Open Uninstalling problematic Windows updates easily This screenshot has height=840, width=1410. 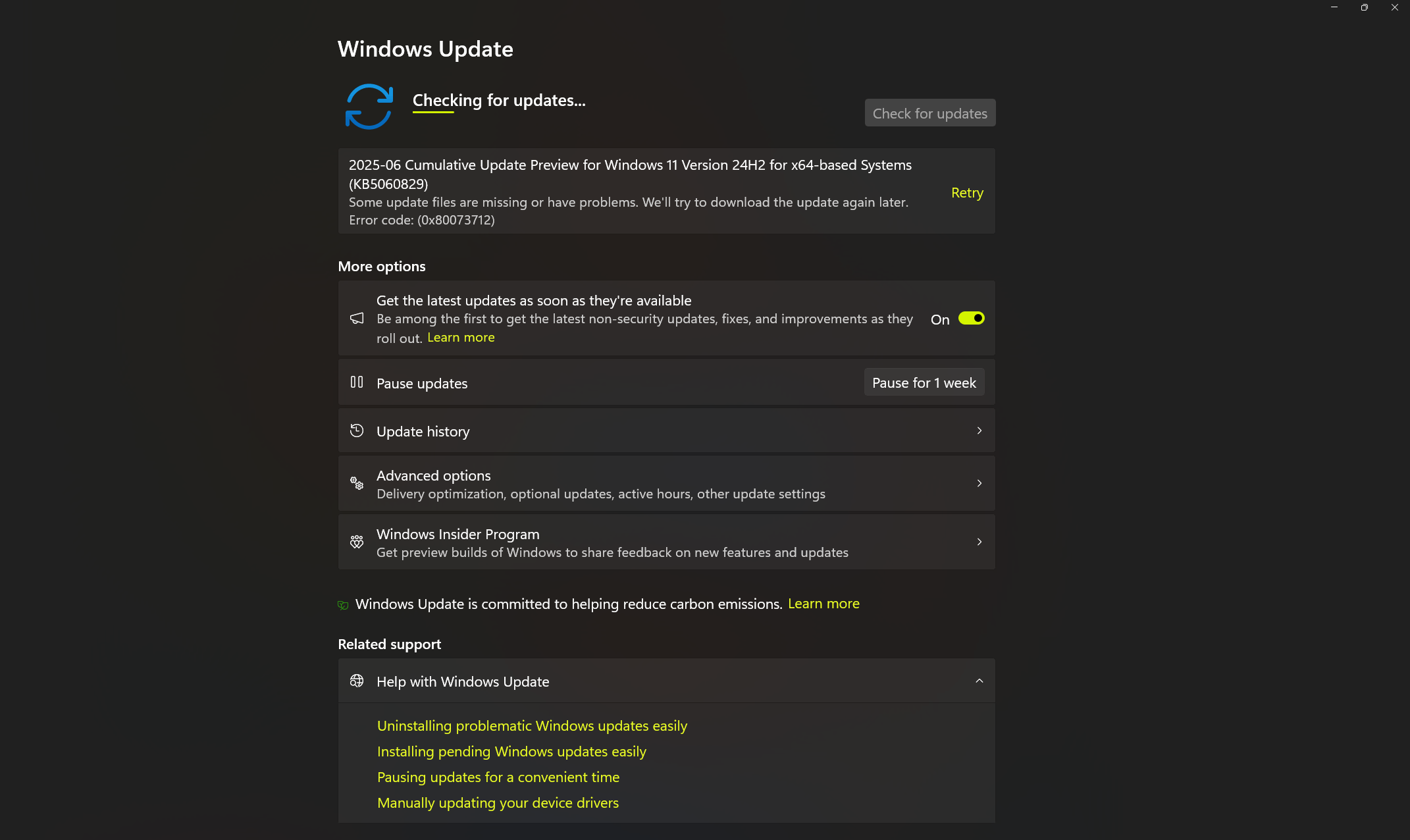[x=532, y=725]
